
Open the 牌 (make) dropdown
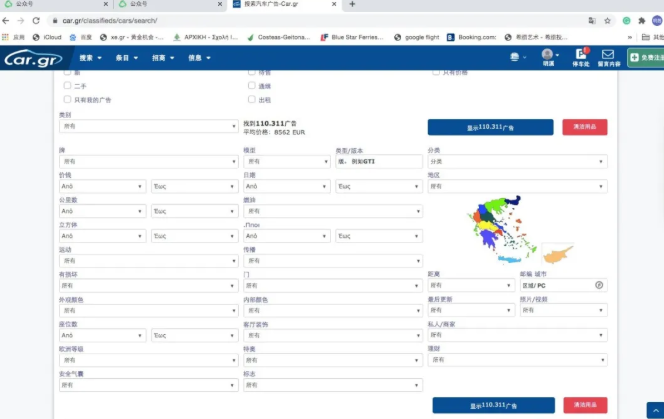pyautogui.click(x=147, y=161)
